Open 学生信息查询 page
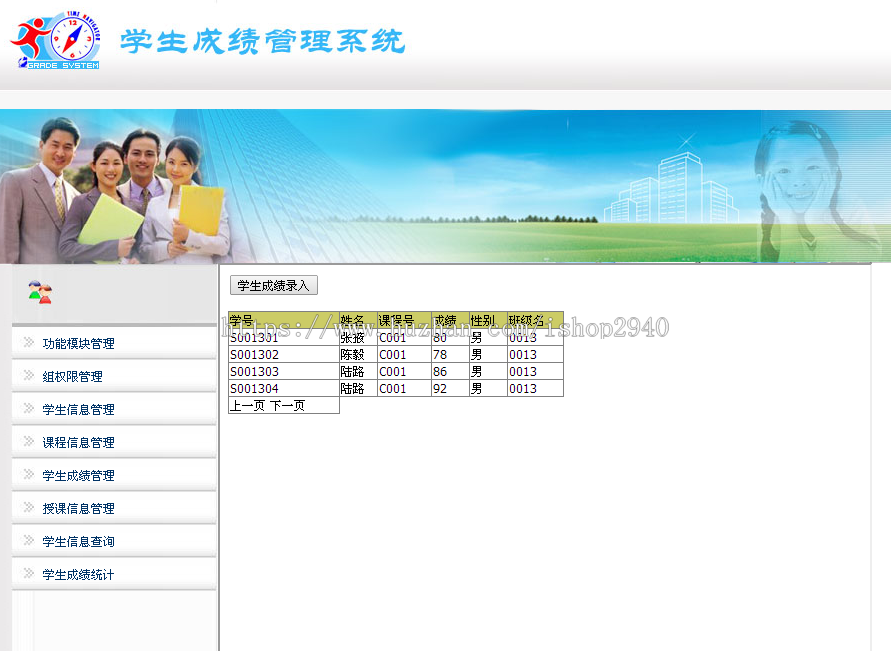The width and height of the screenshot is (891, 651). [78, 541]
